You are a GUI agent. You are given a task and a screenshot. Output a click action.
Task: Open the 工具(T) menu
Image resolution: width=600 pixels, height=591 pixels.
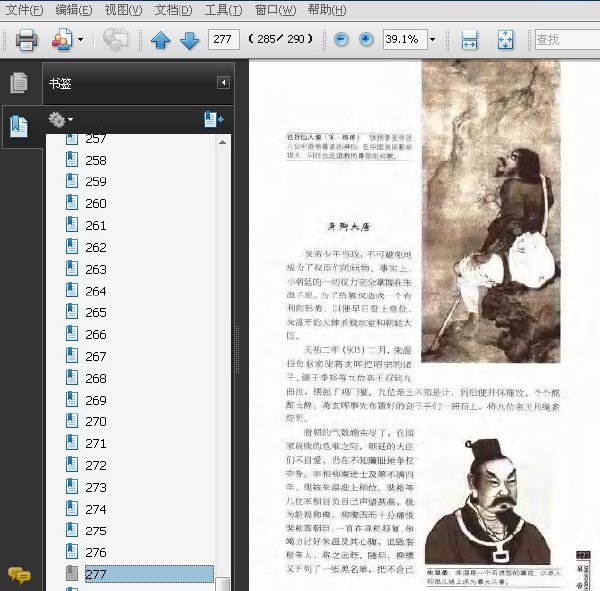[223, 10]
